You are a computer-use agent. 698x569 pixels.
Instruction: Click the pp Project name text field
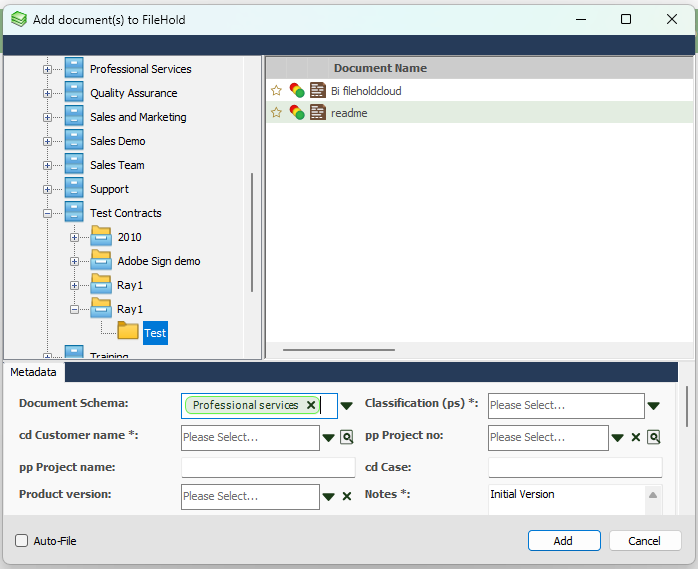point(268,467)
